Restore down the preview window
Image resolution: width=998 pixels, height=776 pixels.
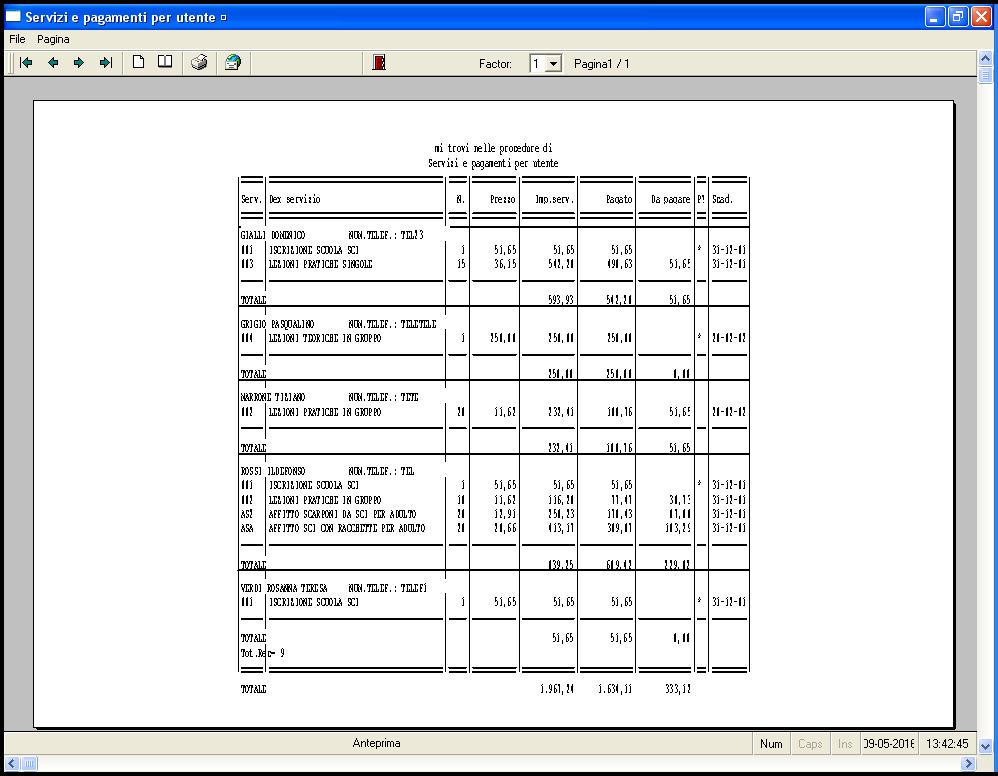958,17
